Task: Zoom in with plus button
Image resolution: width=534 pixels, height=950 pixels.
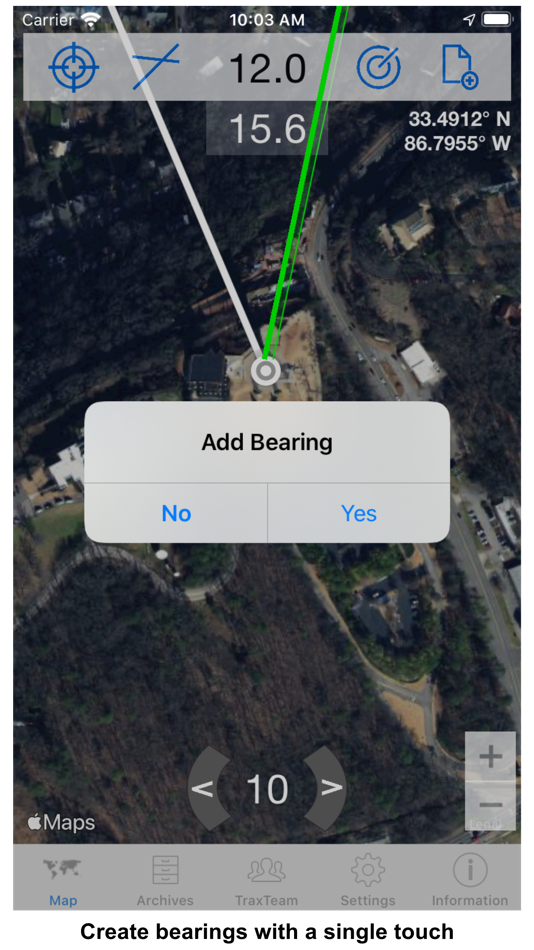Action: [490, 756]
